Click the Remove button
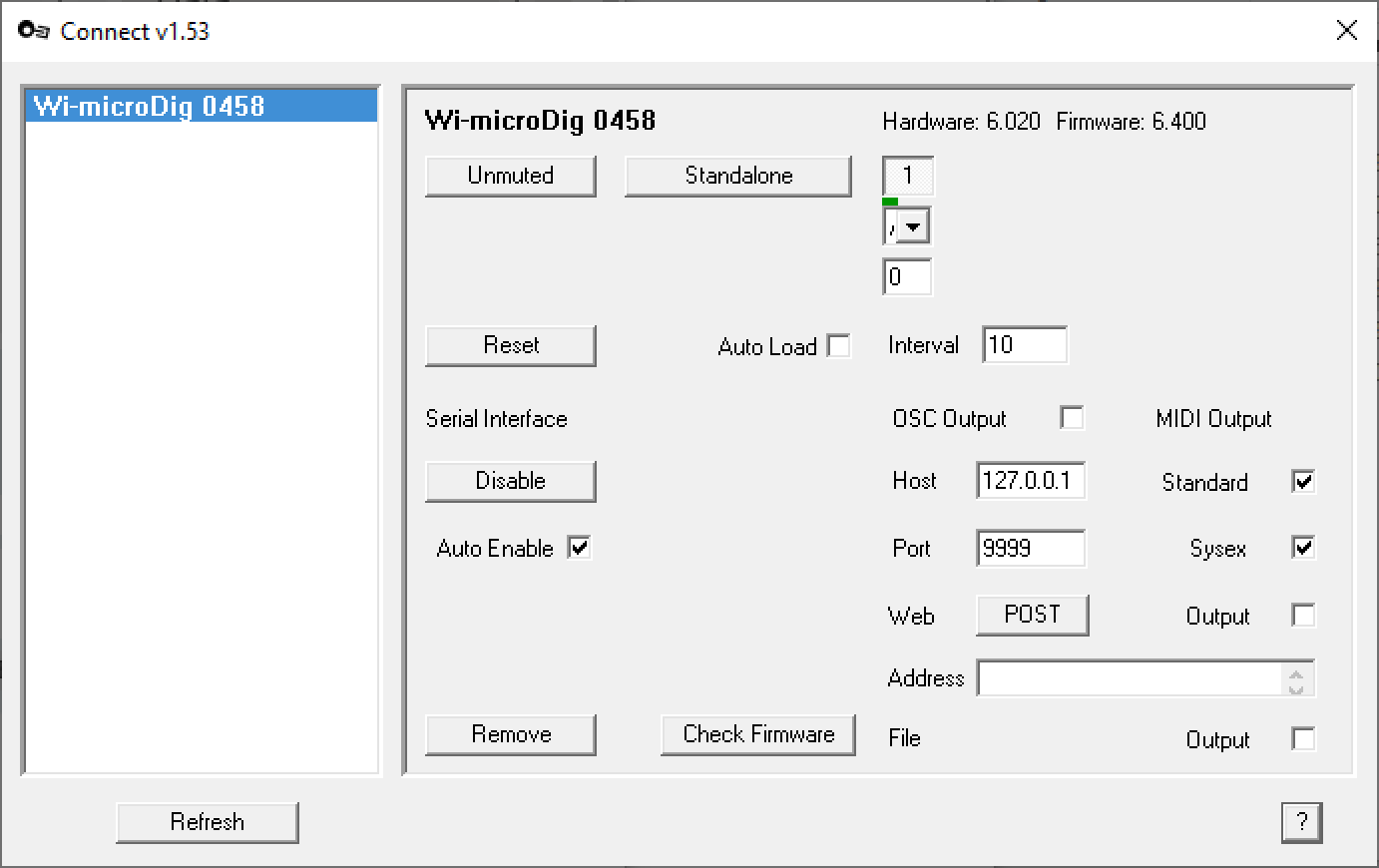Screen dimensions: 1379x868 [511, 734]
